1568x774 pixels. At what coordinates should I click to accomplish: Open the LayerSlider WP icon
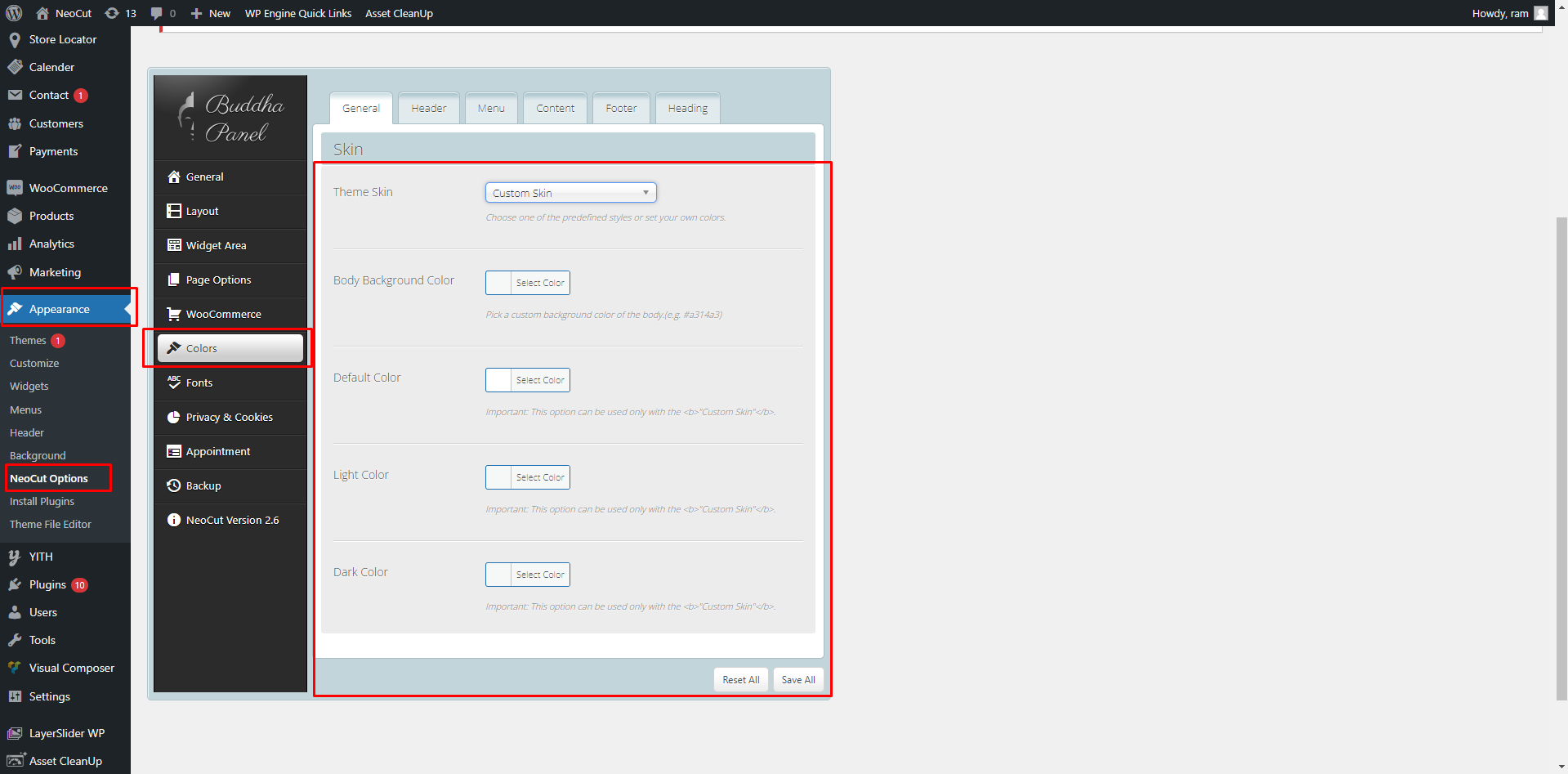[15, 733]
